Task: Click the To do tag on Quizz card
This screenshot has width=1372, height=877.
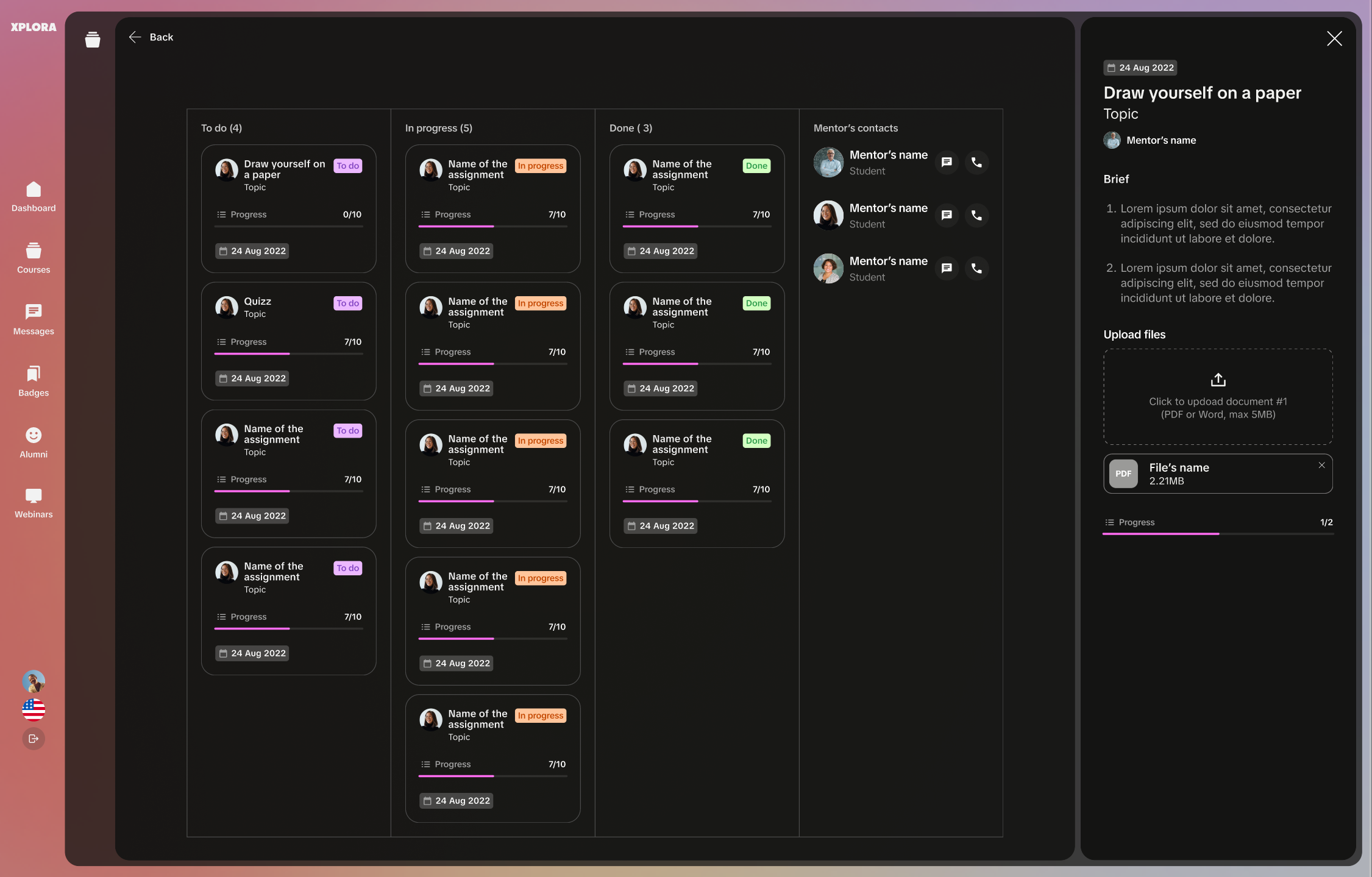Action: 348,304
